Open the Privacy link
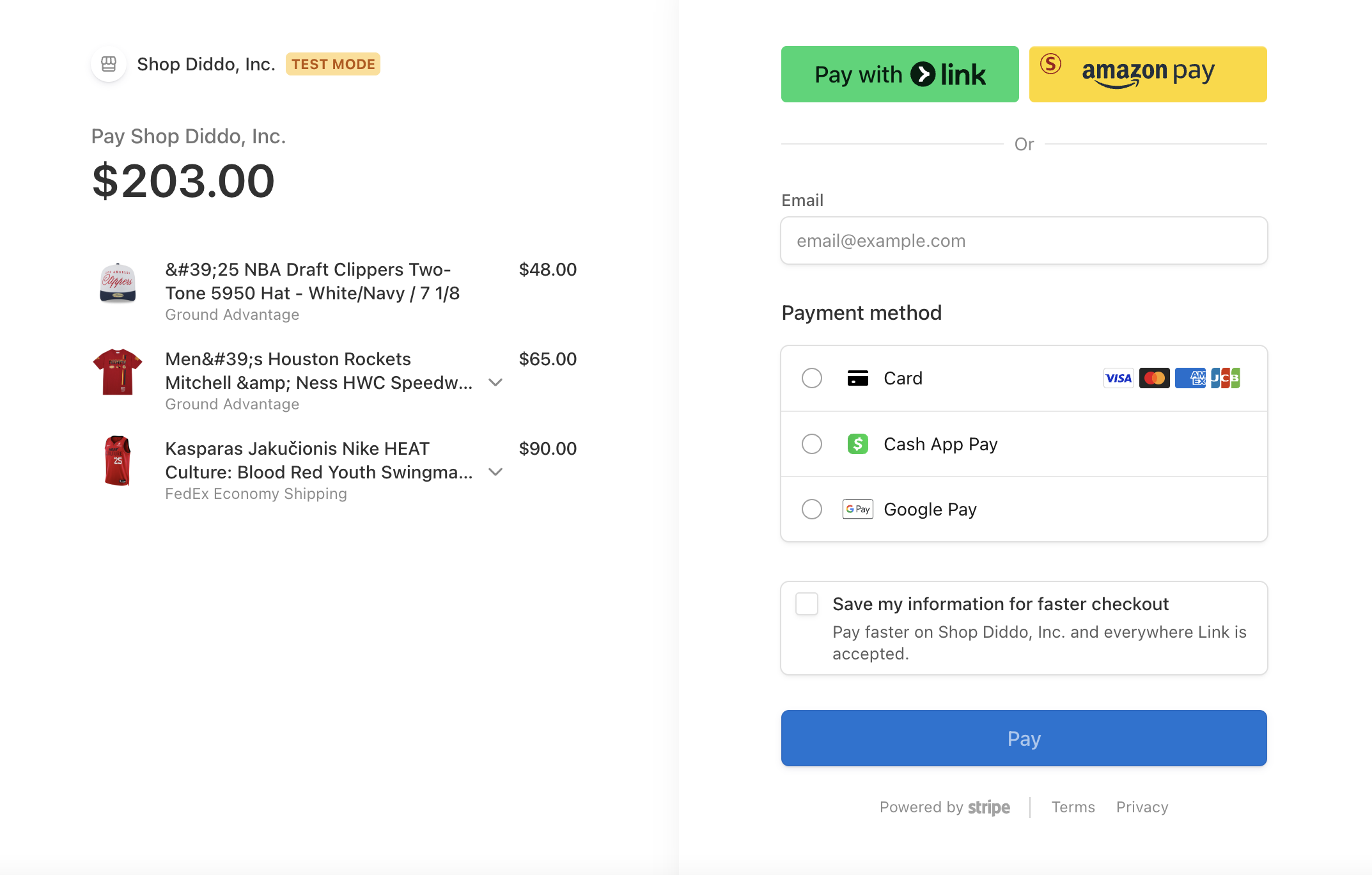The width and height of the screenshot is (1372, 875). [1142, 807]
